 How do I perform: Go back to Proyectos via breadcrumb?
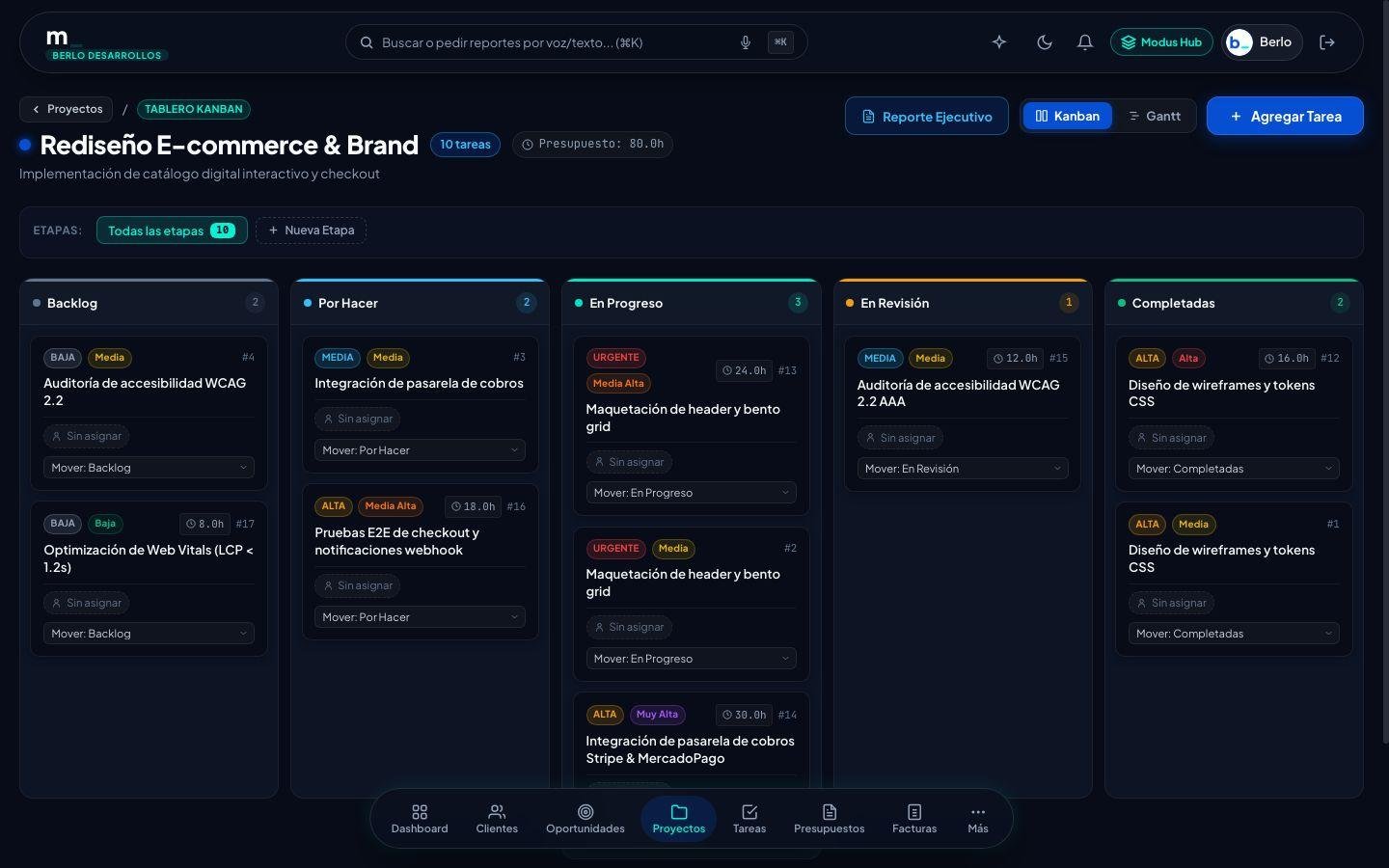[x=67, y=110]
